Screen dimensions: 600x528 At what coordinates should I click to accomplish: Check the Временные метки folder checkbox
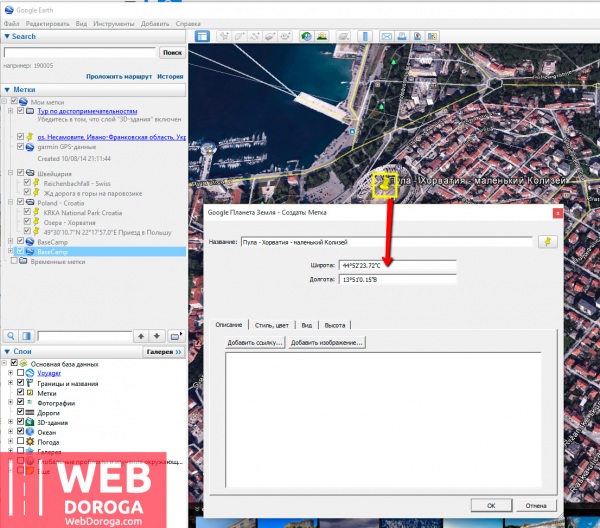point(14,261)
